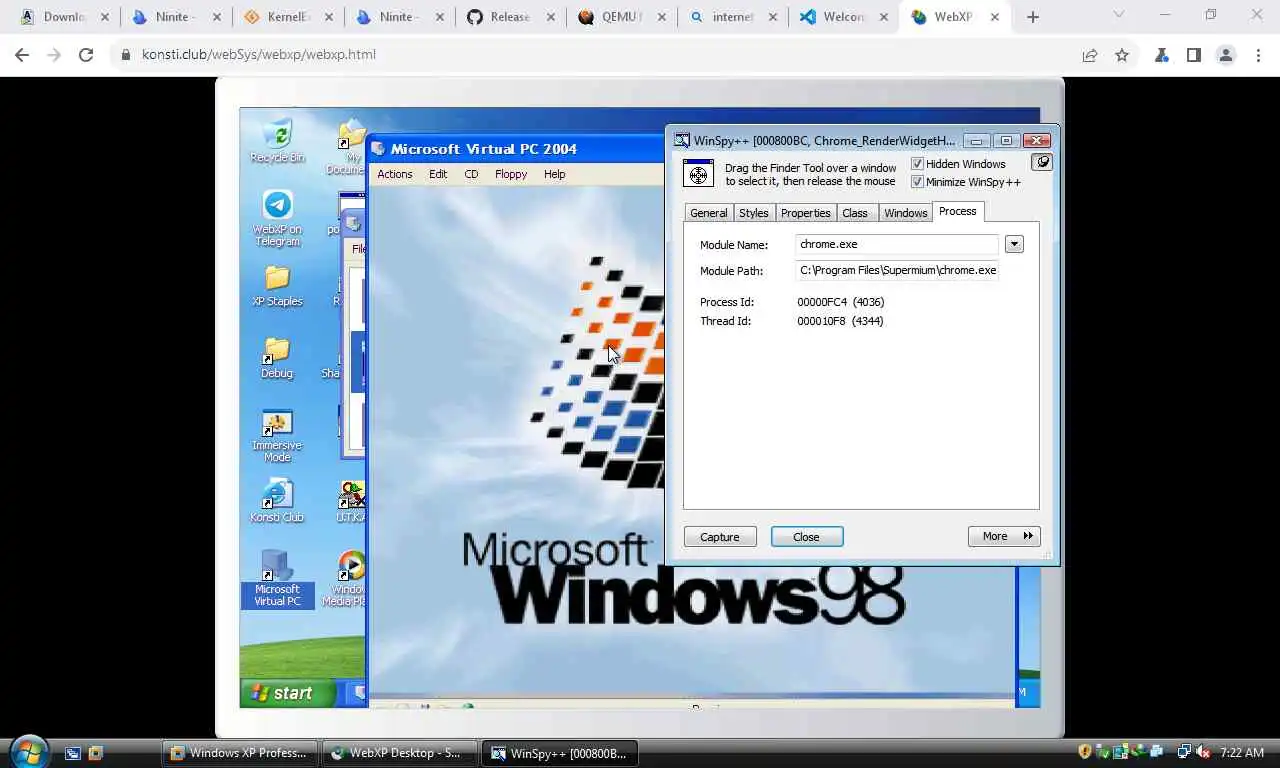
Task: Open a new browser tab with plus icon
Action: [x=1033, y=17]
